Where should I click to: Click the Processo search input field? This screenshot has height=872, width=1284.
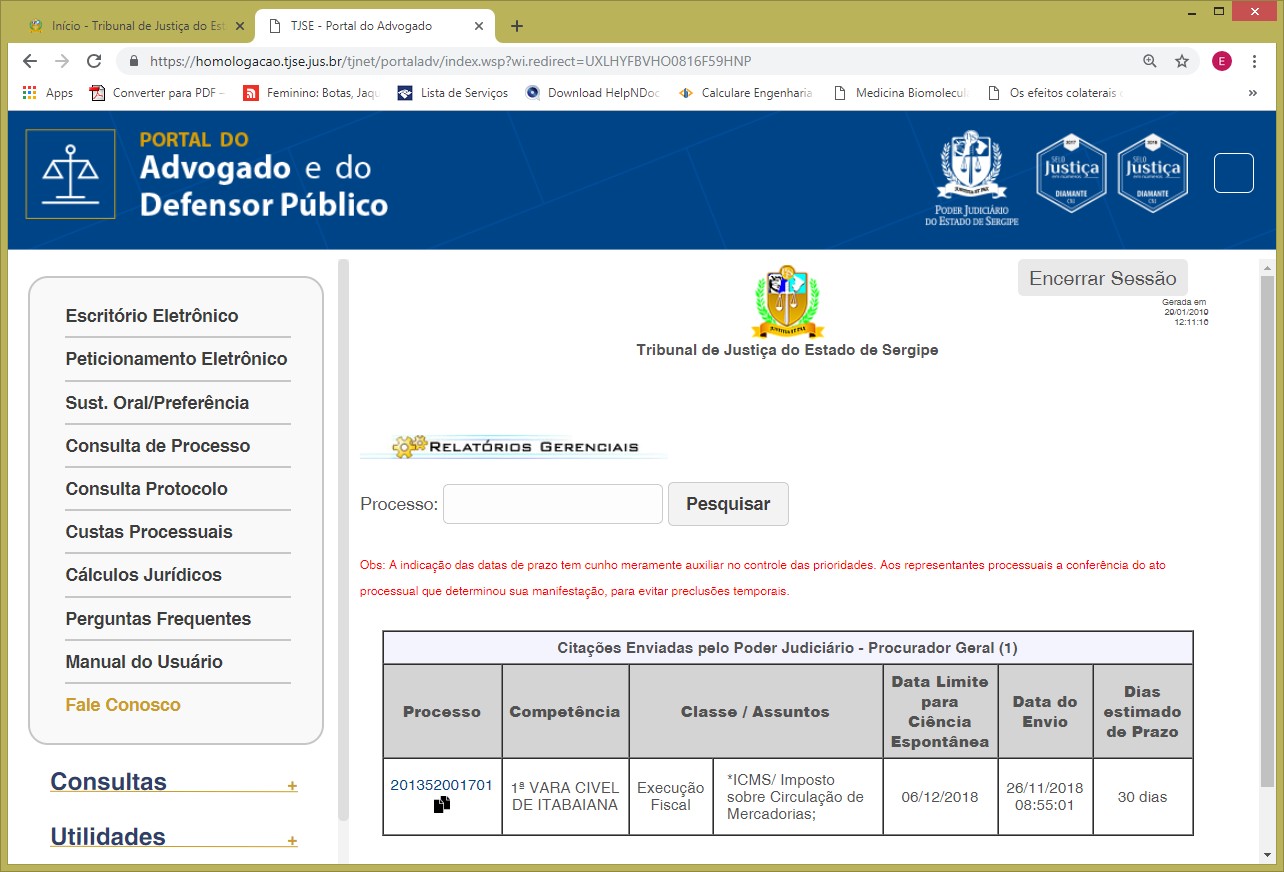pyautogui.click(x=552, y=504)
